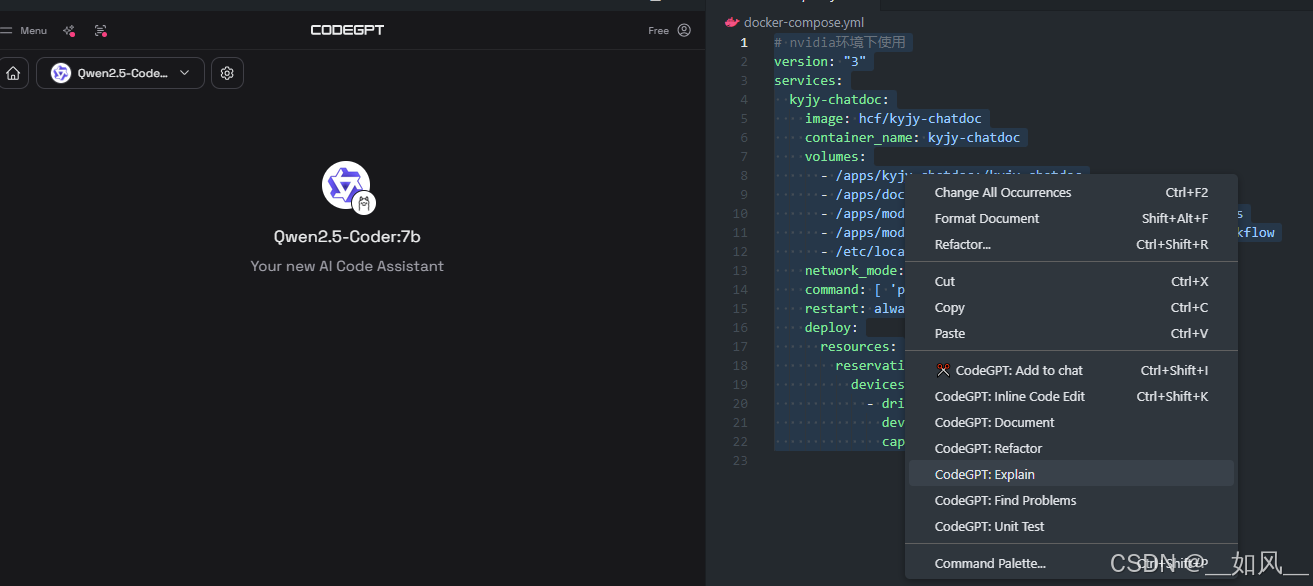Go to CodeGPT home via house icon
The width and height of the screenshot is (1313, 586).
(x=13, y=73)
